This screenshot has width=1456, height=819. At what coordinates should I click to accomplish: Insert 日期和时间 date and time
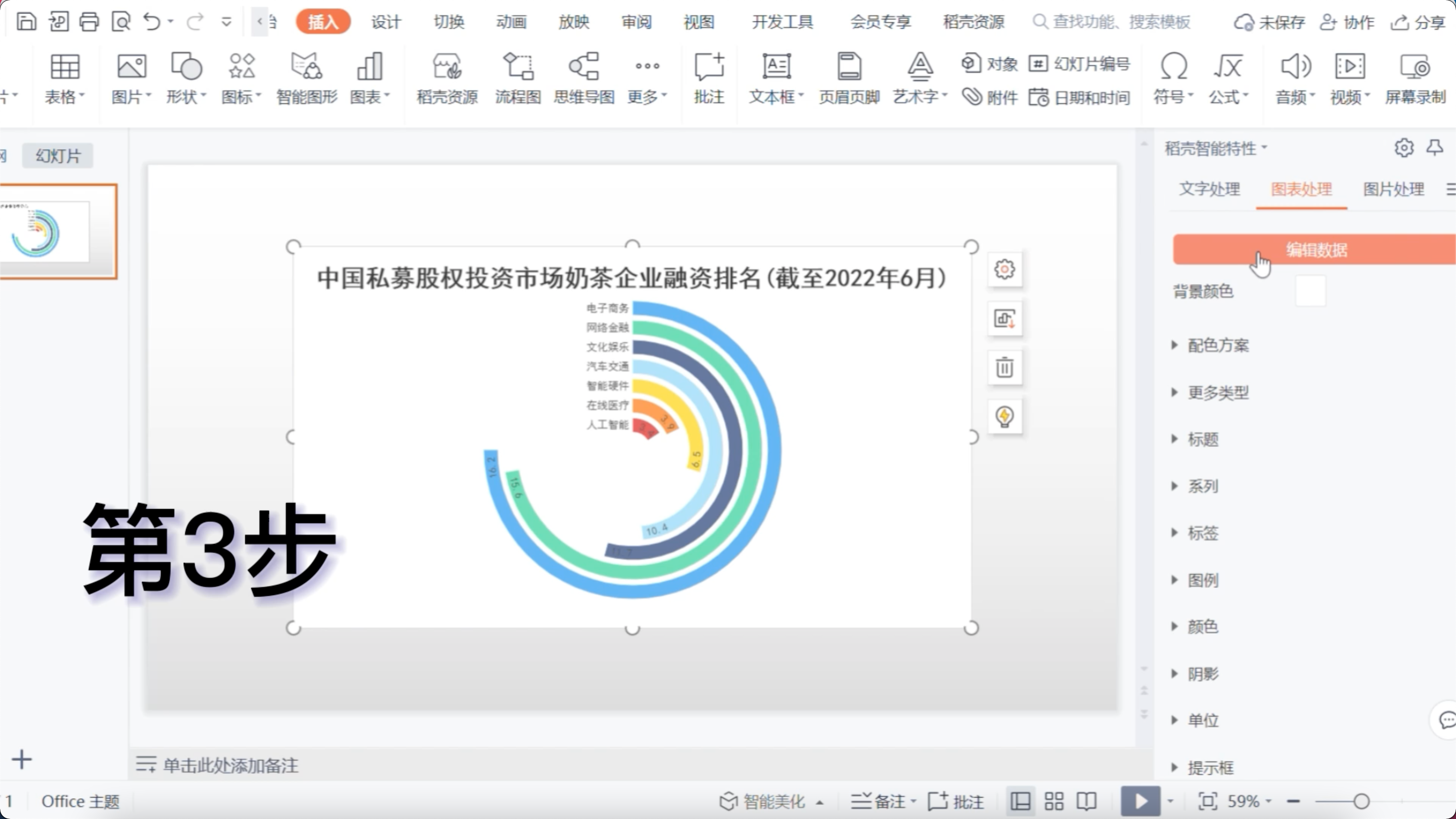pyautogui.click(x=1079, y=97)
